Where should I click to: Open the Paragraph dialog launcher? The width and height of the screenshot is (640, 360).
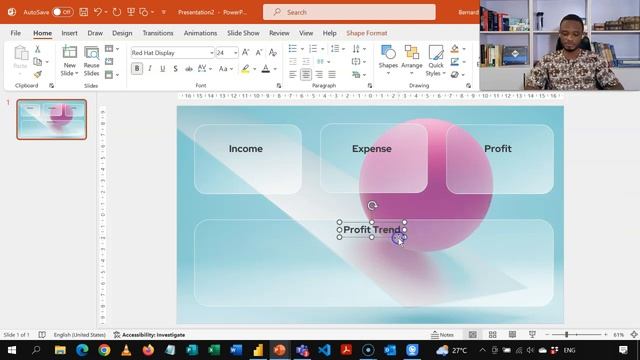[370, 86]
